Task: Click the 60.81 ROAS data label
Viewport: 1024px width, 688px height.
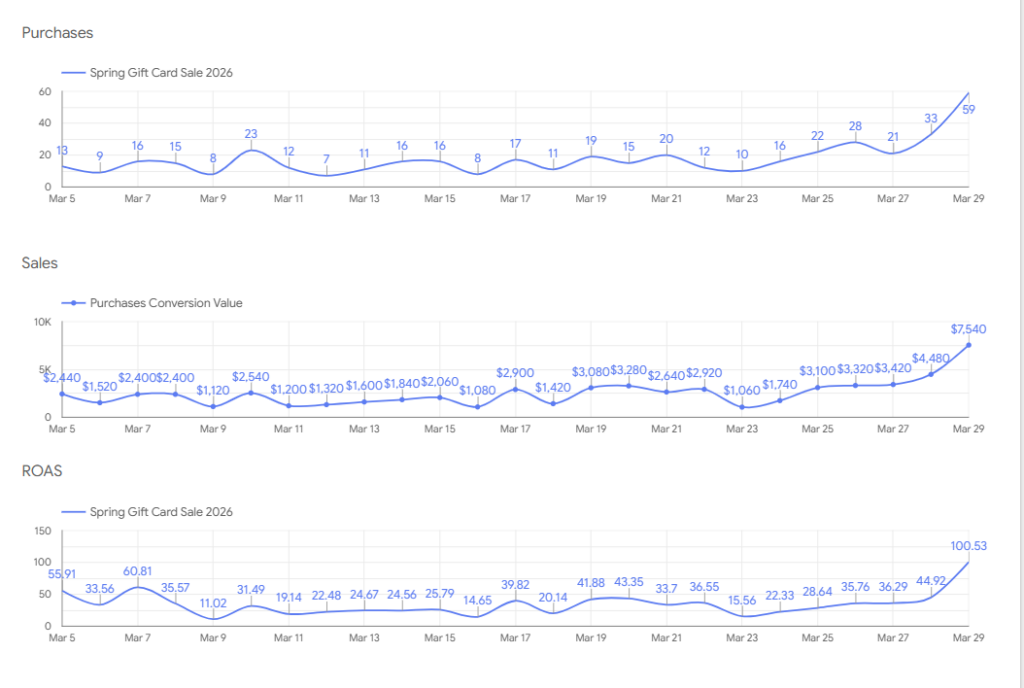Action: tap(137, 571)
